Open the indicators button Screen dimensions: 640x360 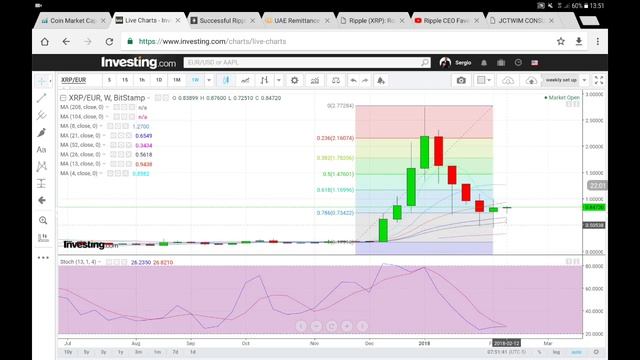point(315,80)
